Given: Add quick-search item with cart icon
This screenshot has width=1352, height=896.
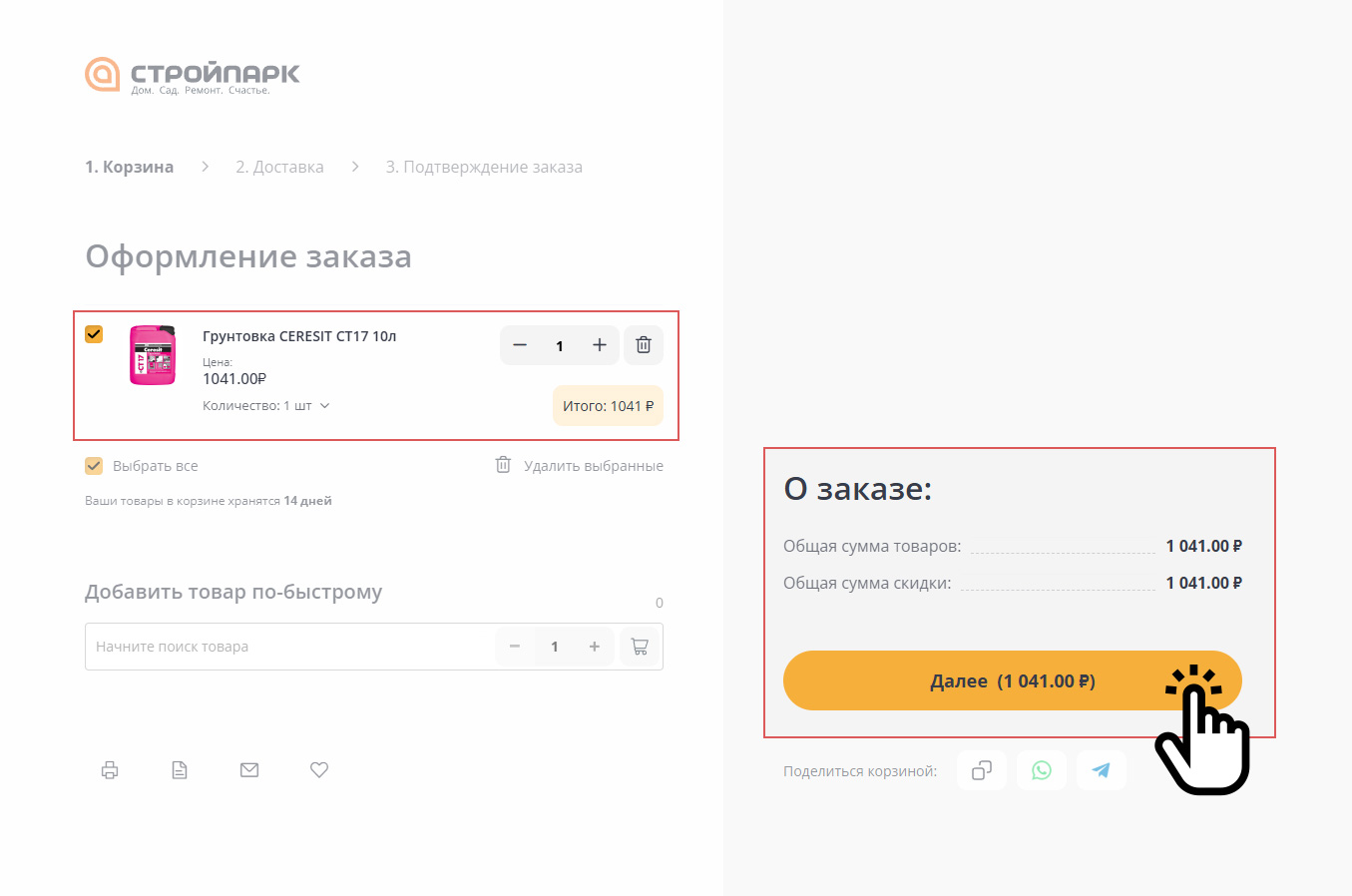Looking at the screenshot, I should [640, 647].
